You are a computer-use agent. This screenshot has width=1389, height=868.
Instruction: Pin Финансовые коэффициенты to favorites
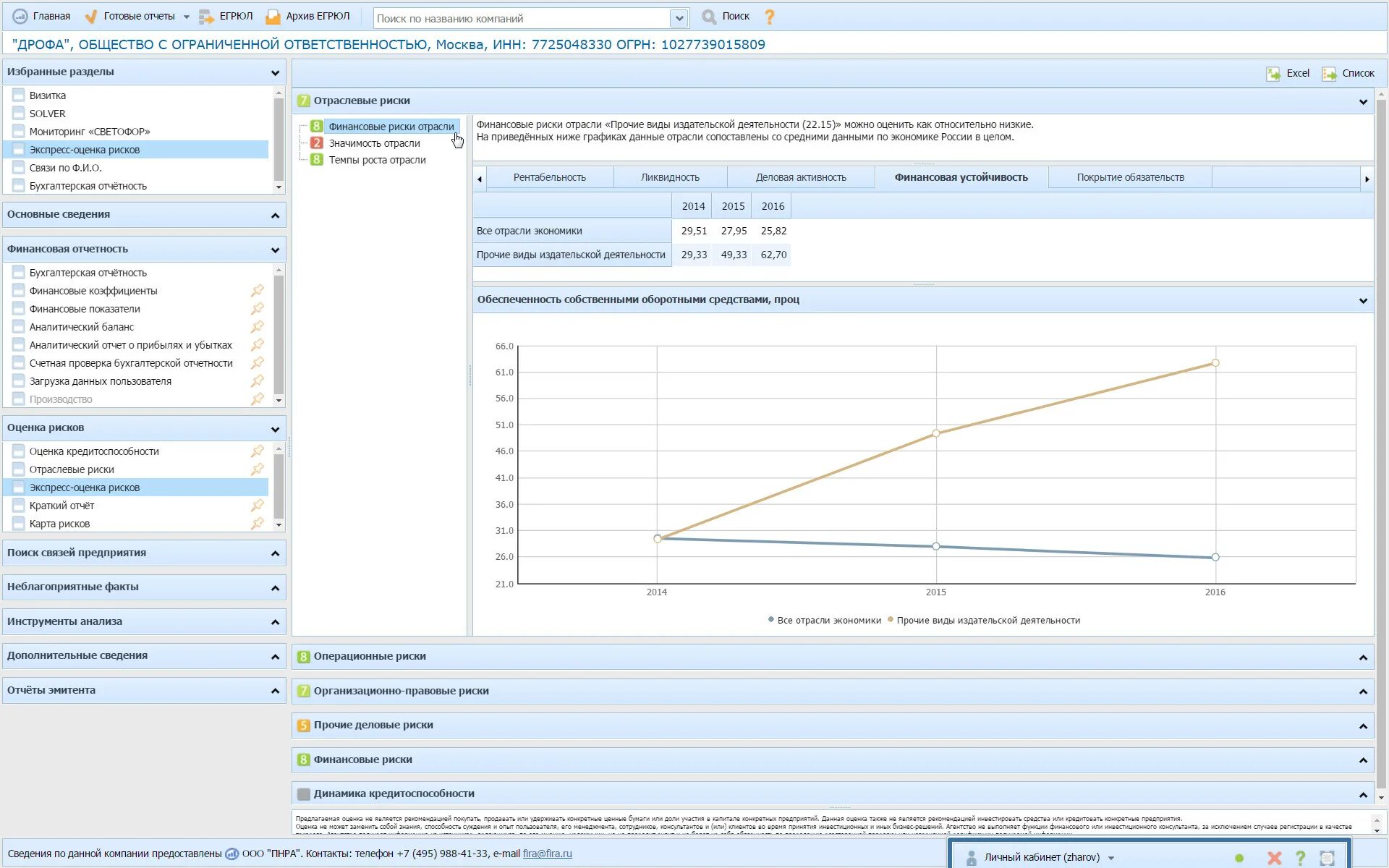[x=257, y=291]
